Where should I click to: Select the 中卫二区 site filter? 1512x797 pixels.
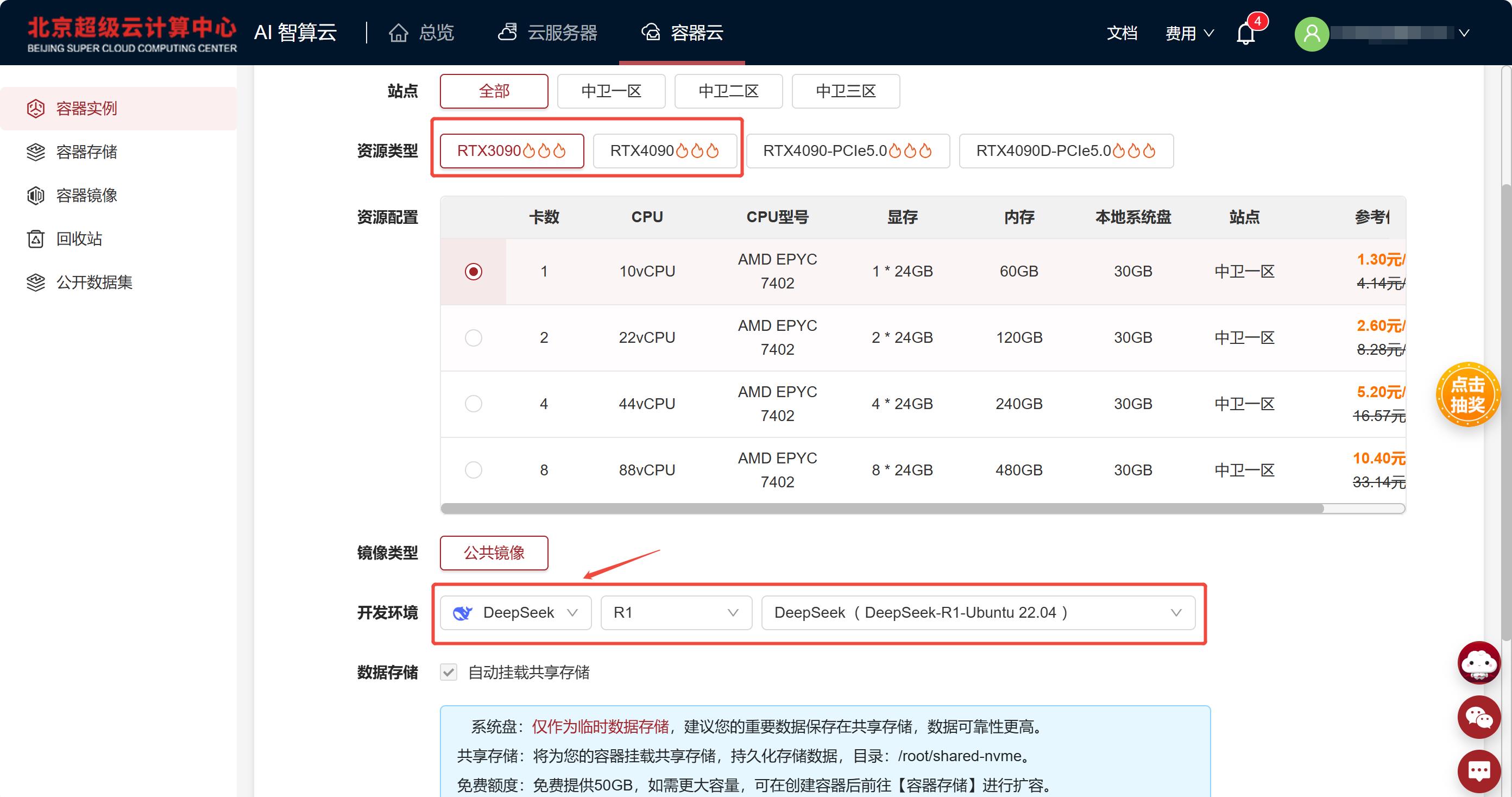[x=729, y=91]
